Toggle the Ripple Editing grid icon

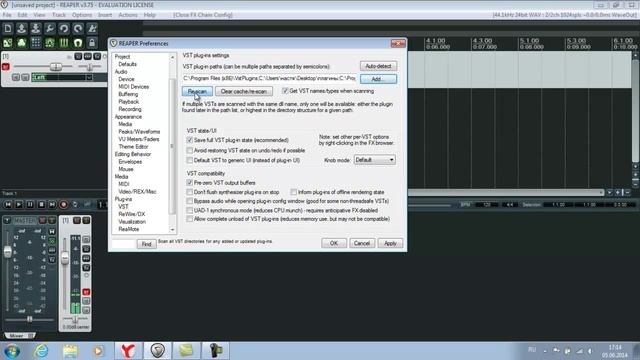coord(36,42)
